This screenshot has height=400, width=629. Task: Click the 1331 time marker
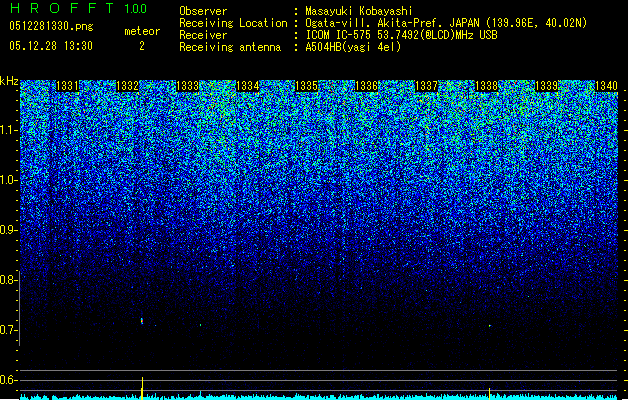67,86
